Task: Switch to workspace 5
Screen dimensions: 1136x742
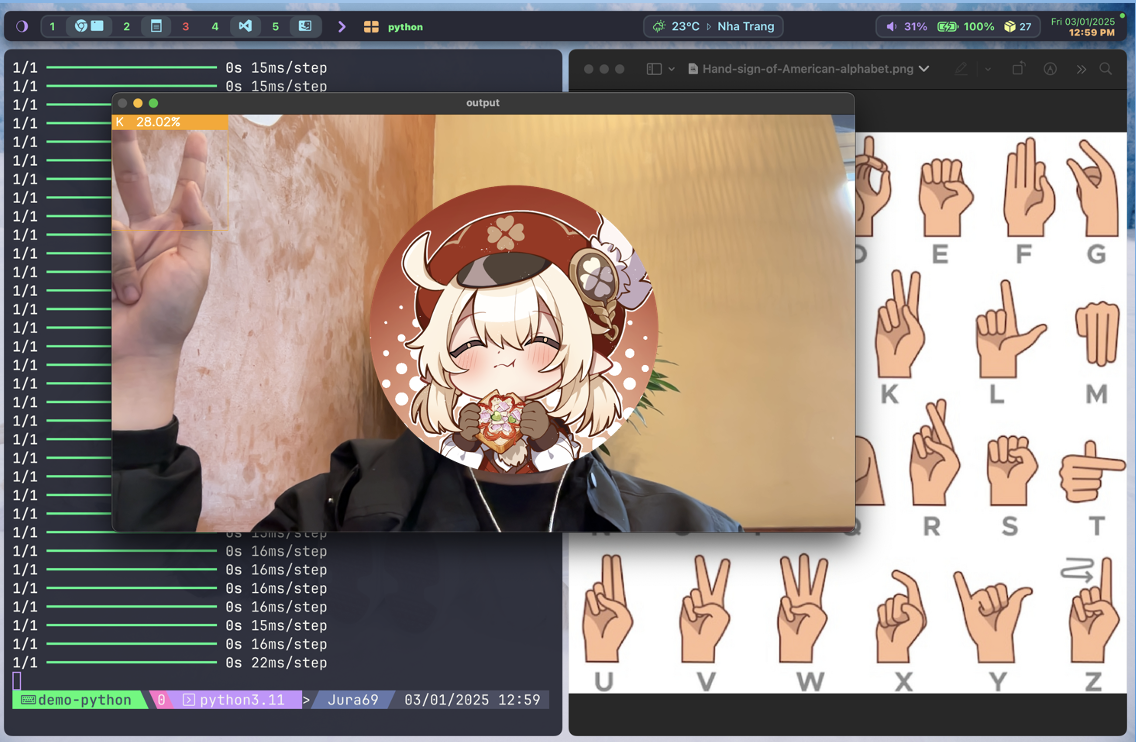Action: point(275,26)
